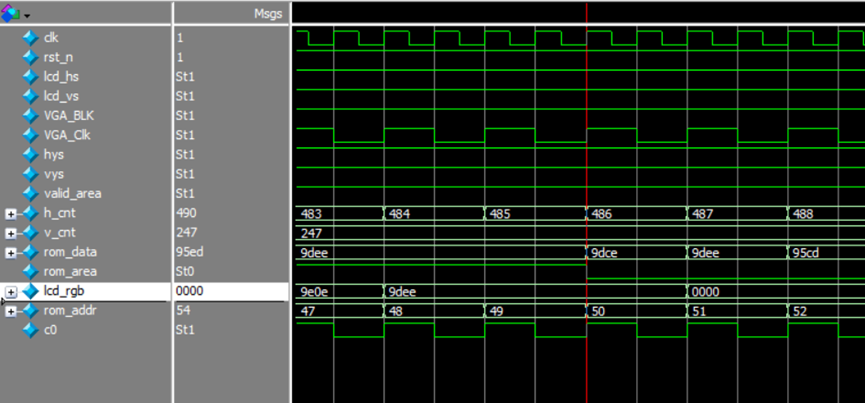
Task: Click the rom_area value St0
Action: (x=185, y=272)
